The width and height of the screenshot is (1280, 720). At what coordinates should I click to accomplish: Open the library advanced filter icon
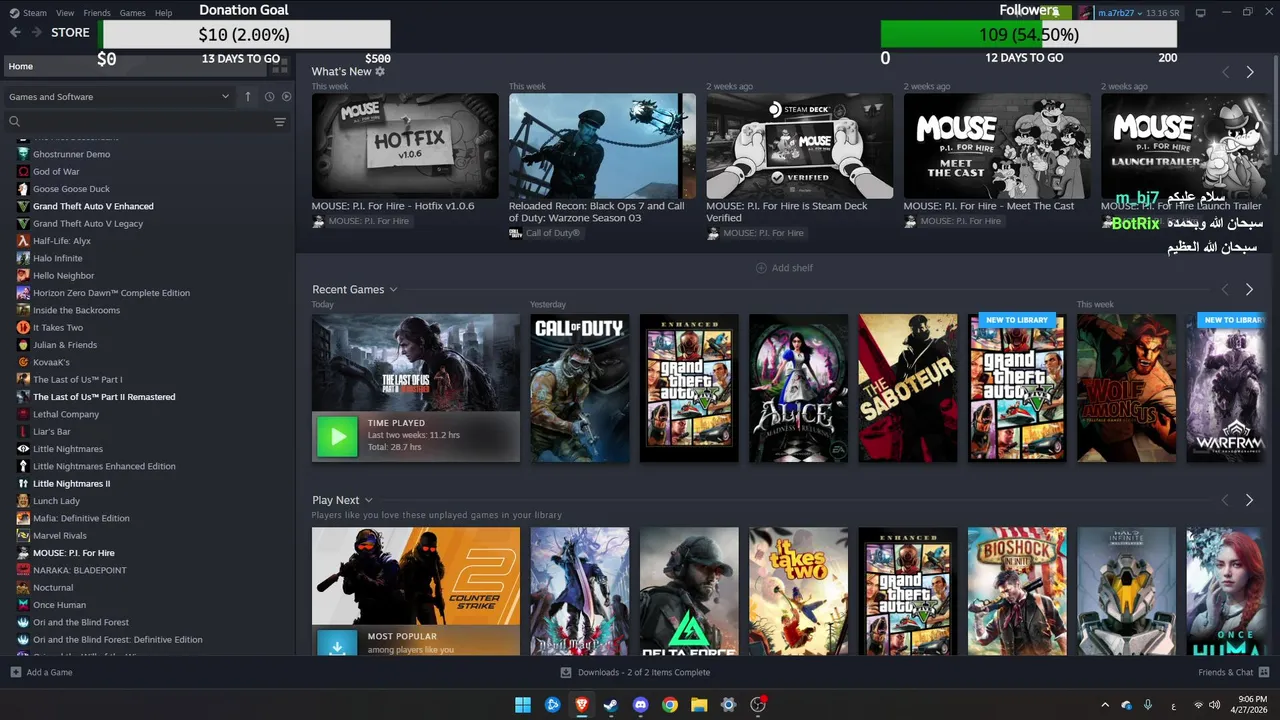tap(280, 122)
